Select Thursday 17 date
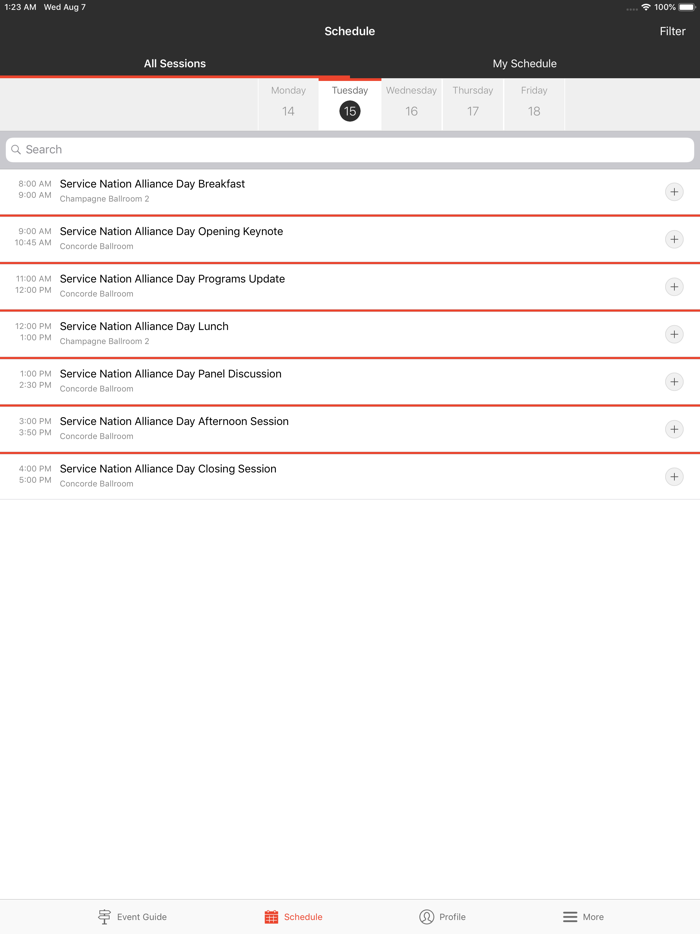This screenshot has width=700, height=934. [472, 104]
